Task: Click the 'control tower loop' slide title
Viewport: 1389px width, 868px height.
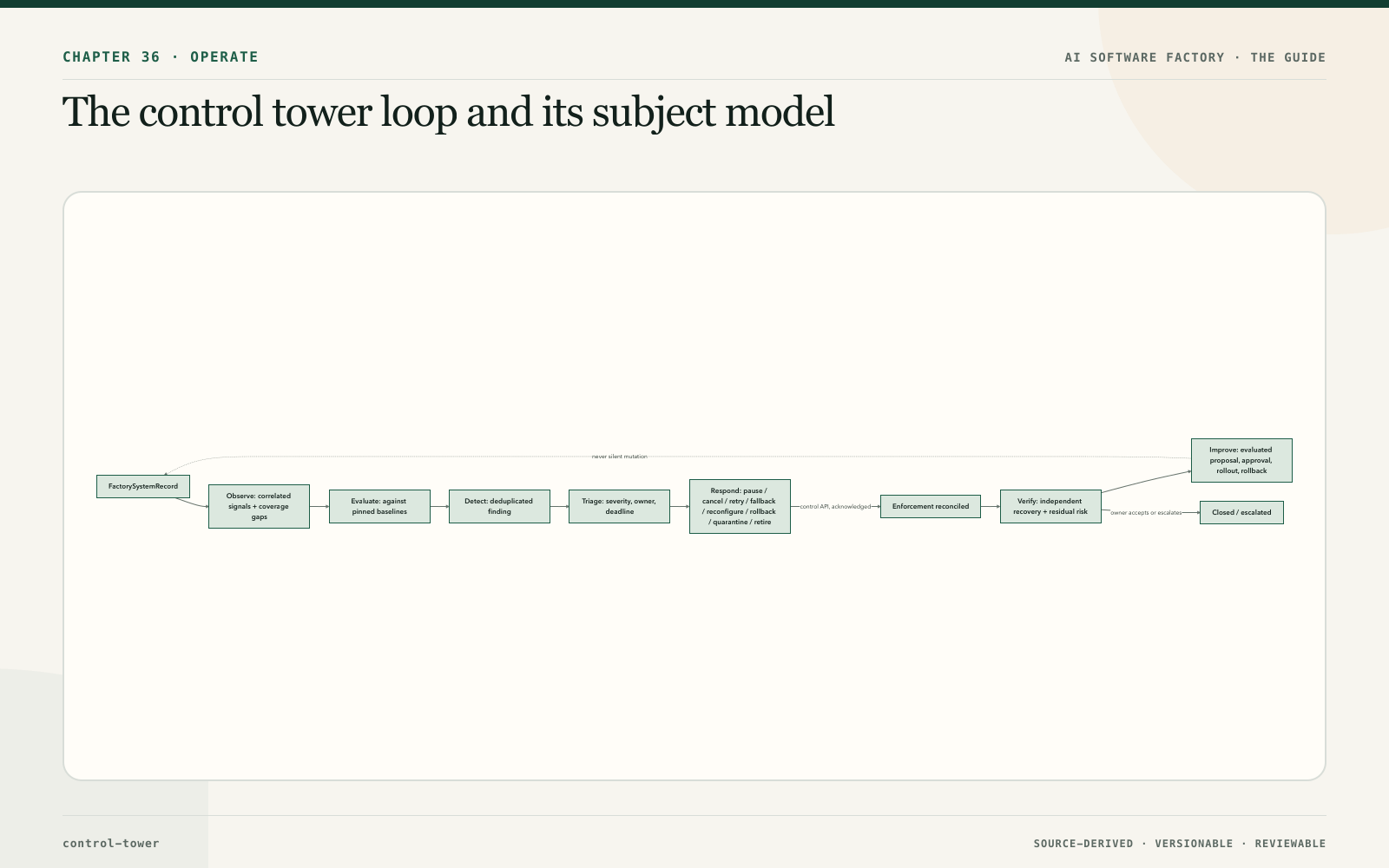Action: 448,112
